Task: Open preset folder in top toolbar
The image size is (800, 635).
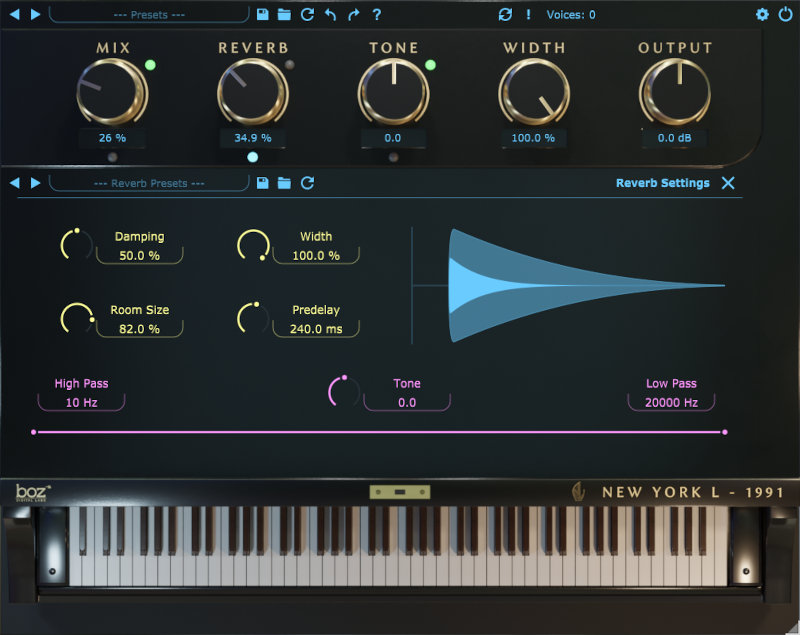Action: click(x=284, y=15)
